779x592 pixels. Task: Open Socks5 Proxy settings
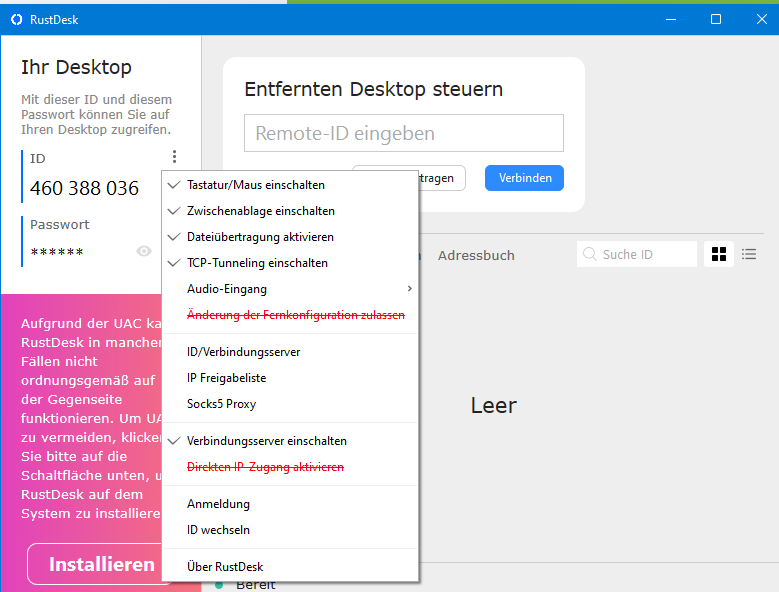[291, 404]
